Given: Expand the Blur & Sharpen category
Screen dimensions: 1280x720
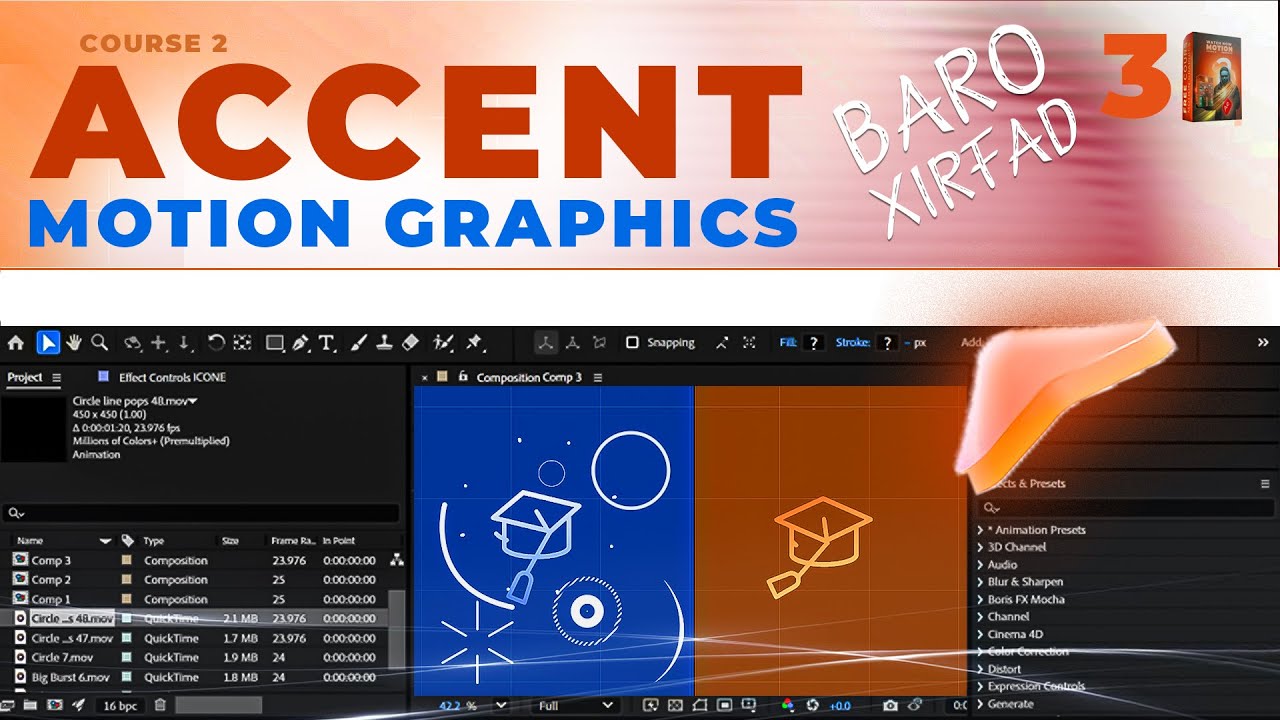Looking at the screenshot, I should click(980, 582).
